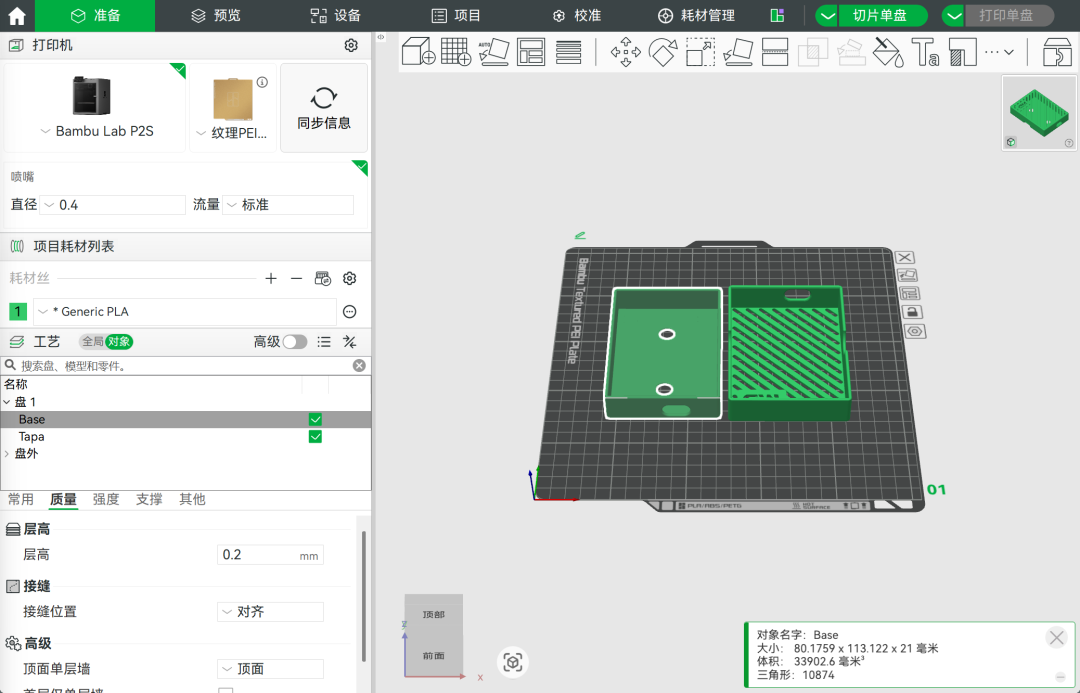Switch to the Calibration (校准) tab
Image resolution: width=1080 pixels, height=693 pixels.
coord(577,15)
